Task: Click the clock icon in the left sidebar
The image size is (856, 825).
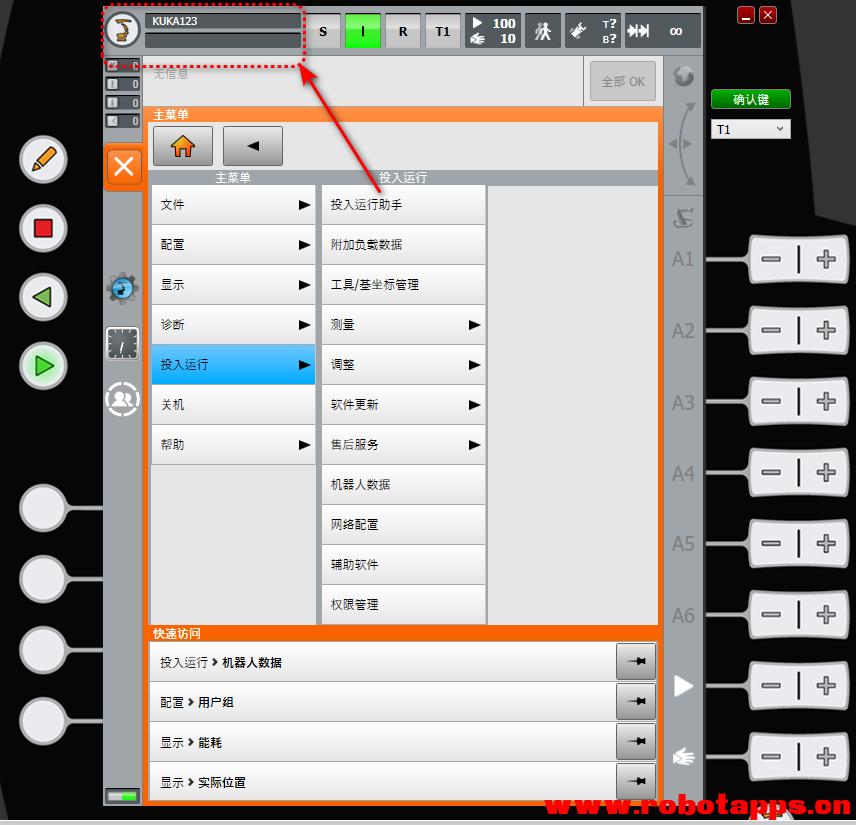Action: coord(123,344)
